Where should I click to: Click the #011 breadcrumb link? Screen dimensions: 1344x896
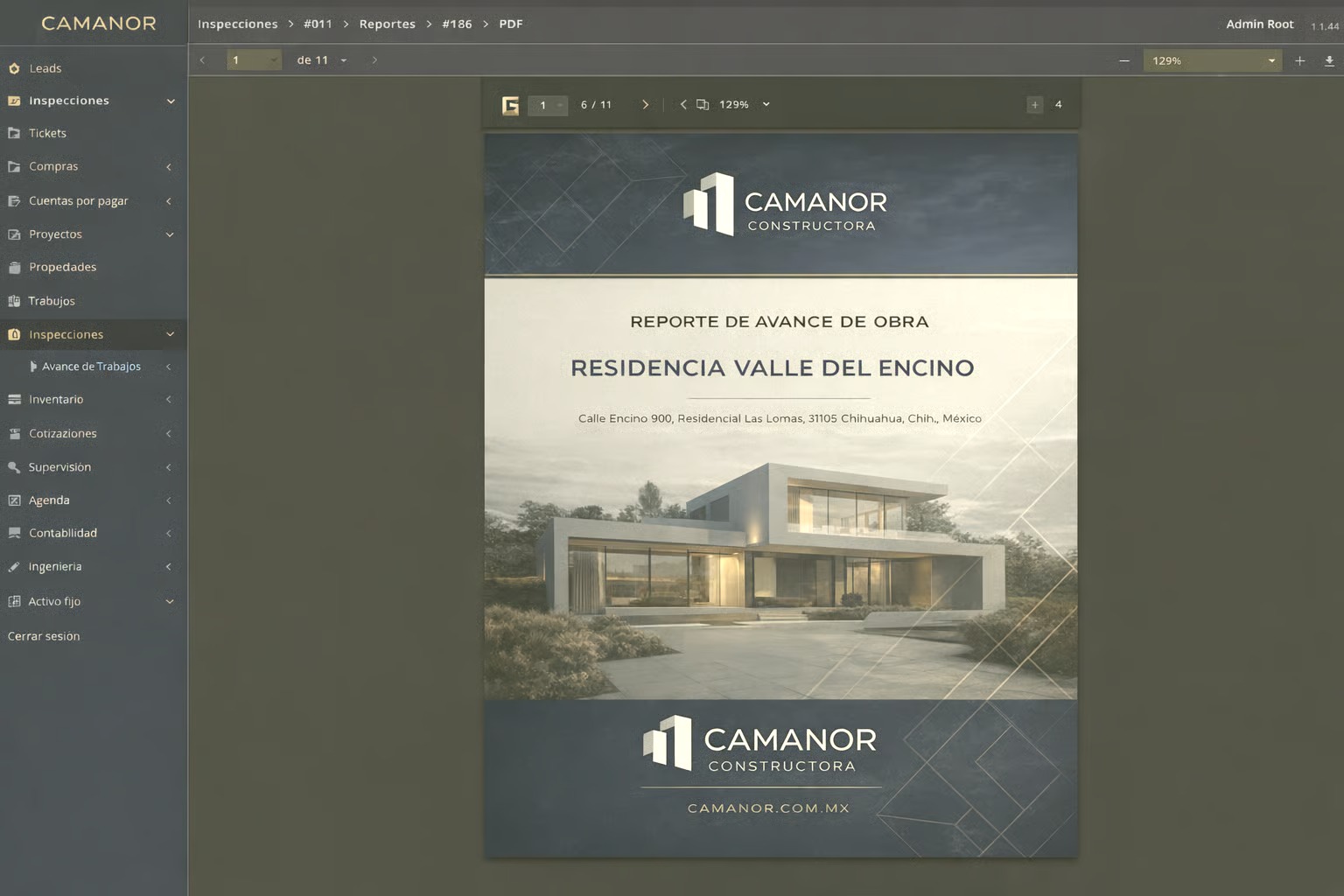point(318,24)
